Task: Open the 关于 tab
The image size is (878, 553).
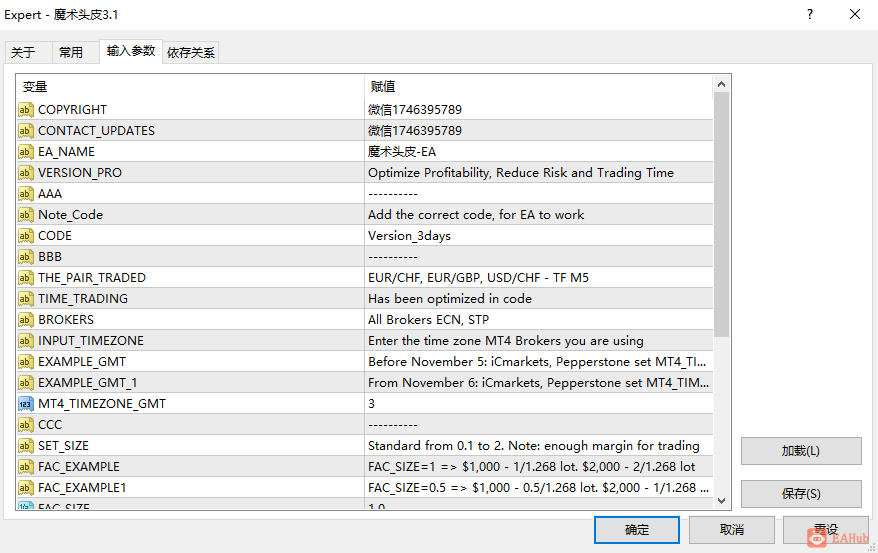Action: [23, 53]
